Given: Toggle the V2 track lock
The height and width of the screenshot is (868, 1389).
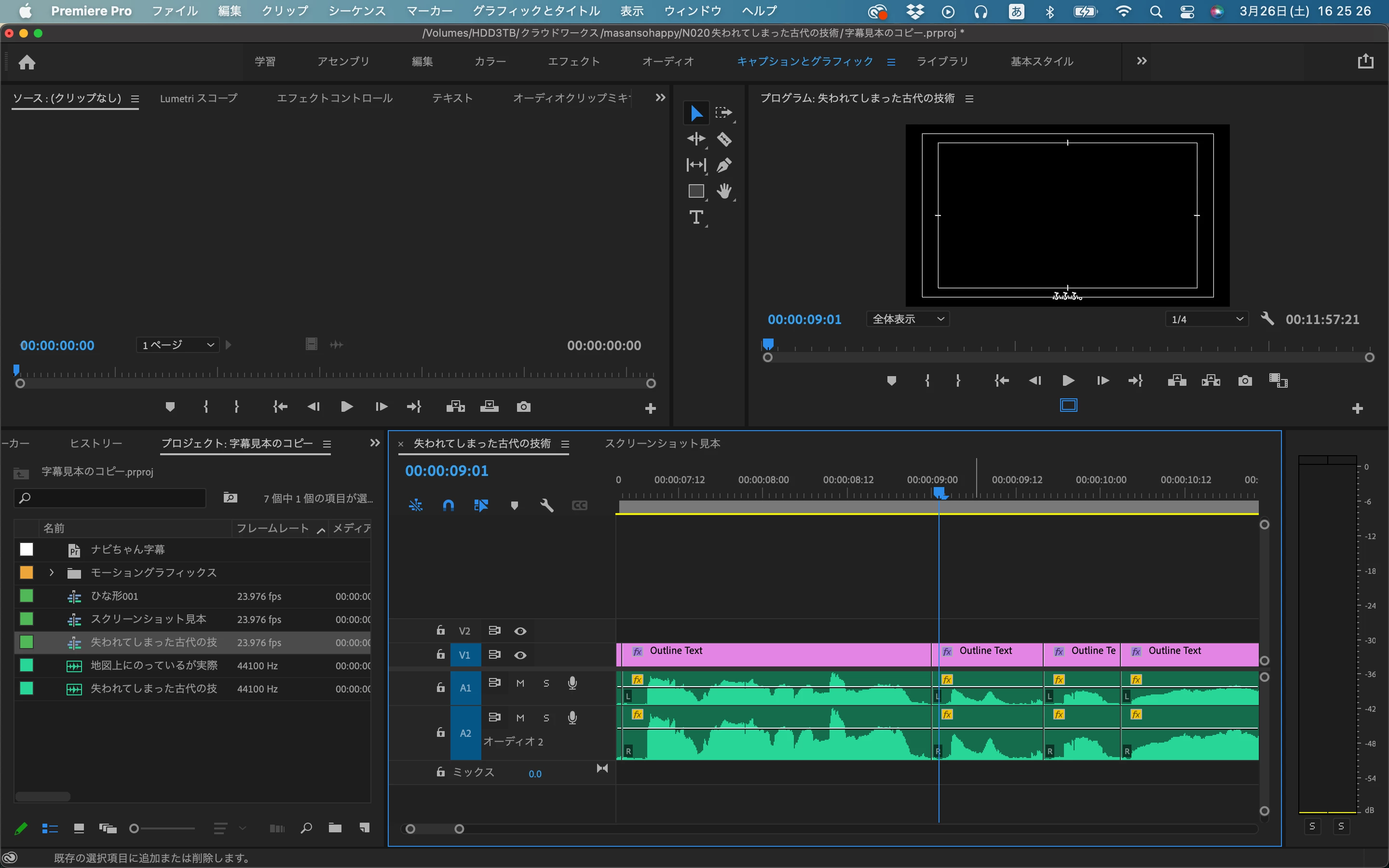Looking at the screenshot, I should click(x=440, y=630).
